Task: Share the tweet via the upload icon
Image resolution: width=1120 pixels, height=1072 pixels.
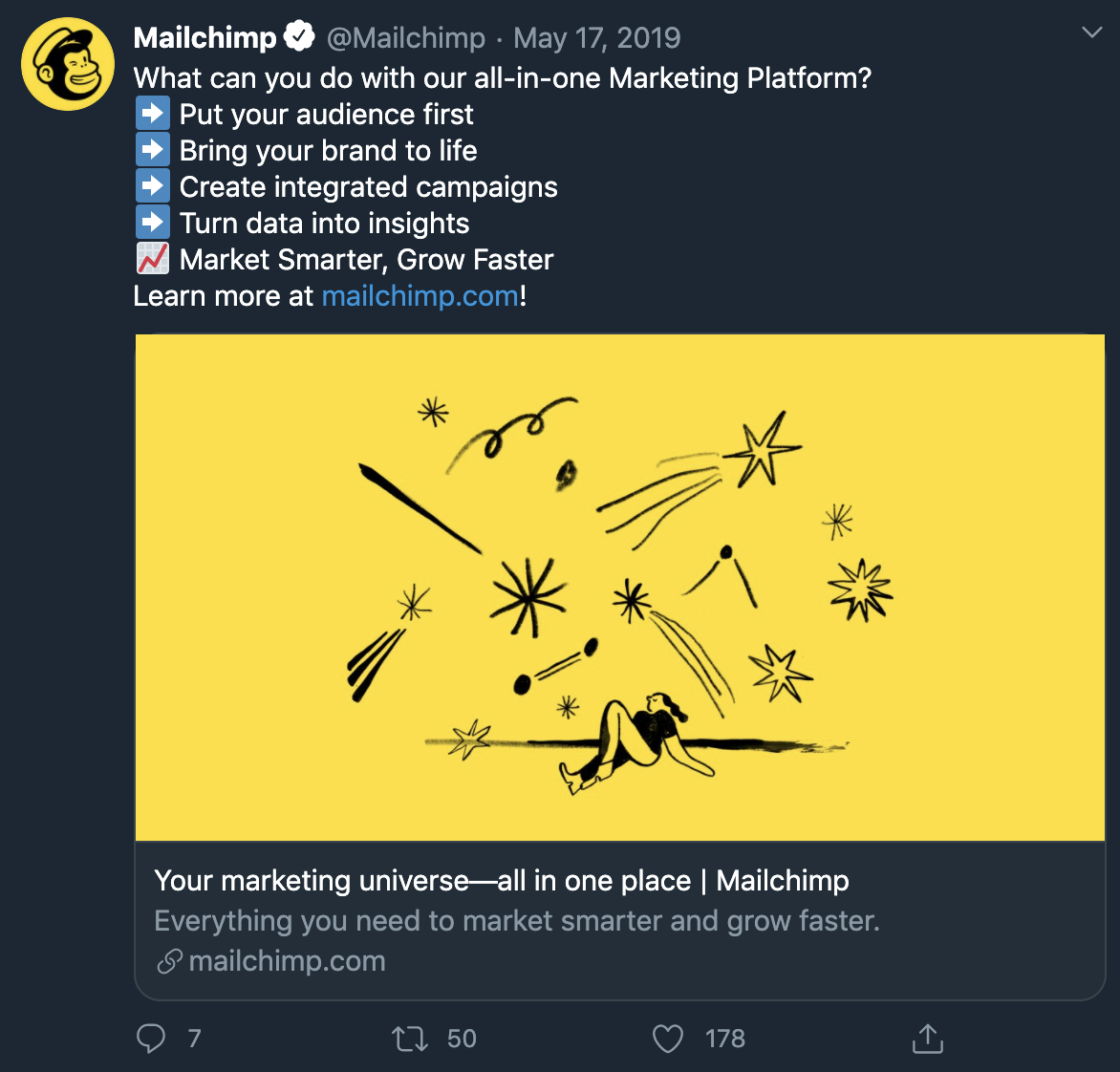Action: pos(927,1039)
